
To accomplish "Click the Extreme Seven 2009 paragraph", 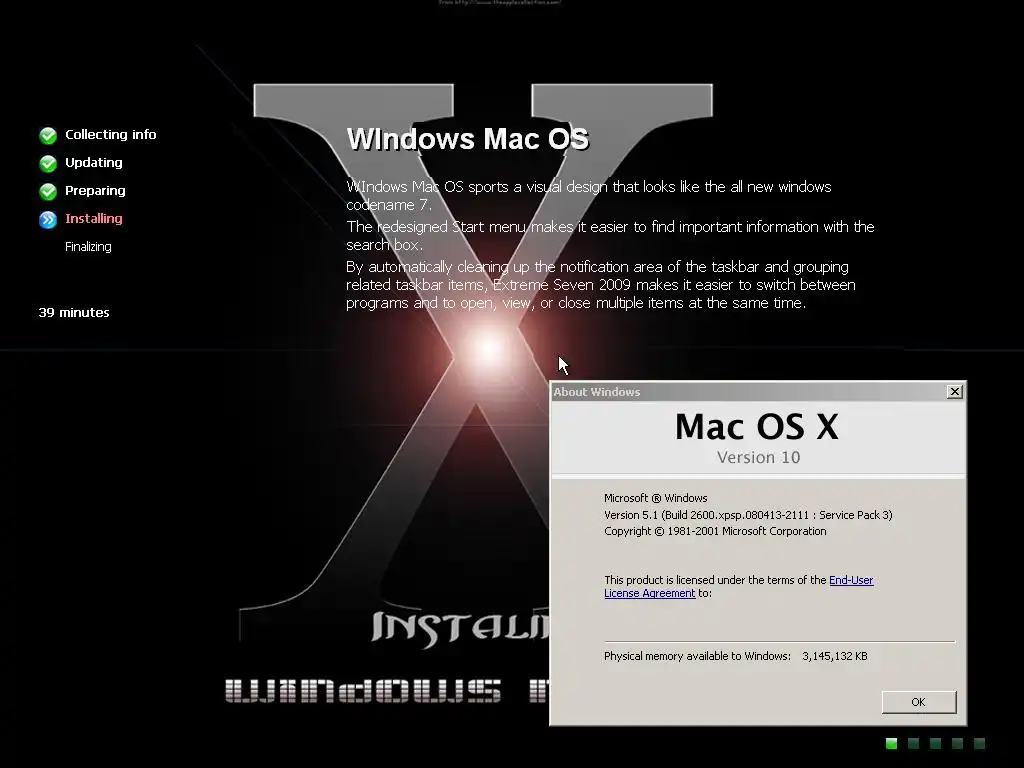I will [601, 285].
